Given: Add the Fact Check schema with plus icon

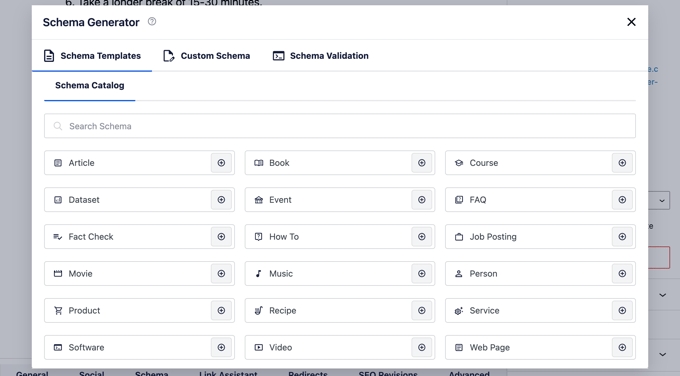Looking at the screenshot, I should tap(221, 237).
